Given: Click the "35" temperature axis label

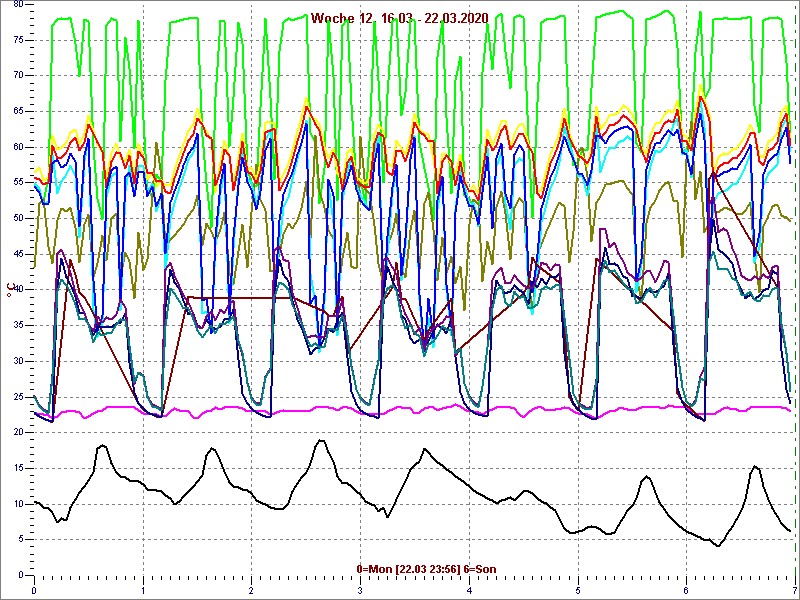Looking at the screenshot, I should (x=18, y=326).
